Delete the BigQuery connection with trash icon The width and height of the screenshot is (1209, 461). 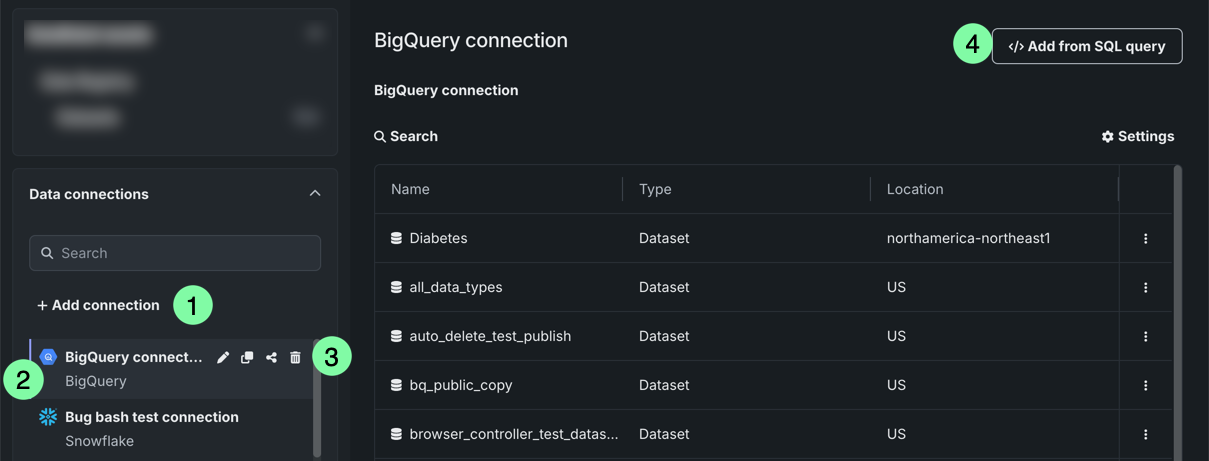pos(295,357)
